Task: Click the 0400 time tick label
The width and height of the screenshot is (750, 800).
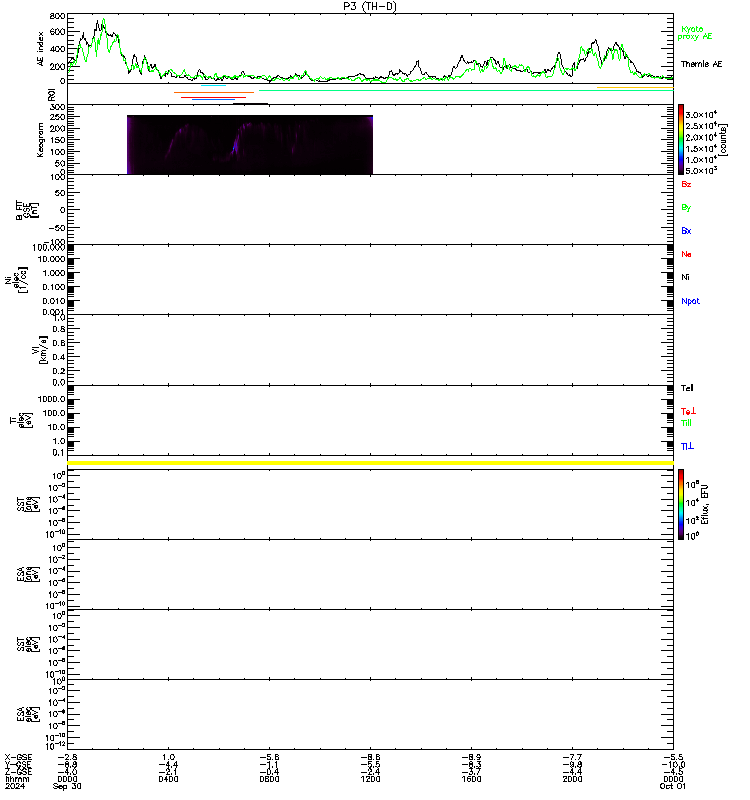Action: [x=168, y=779]
